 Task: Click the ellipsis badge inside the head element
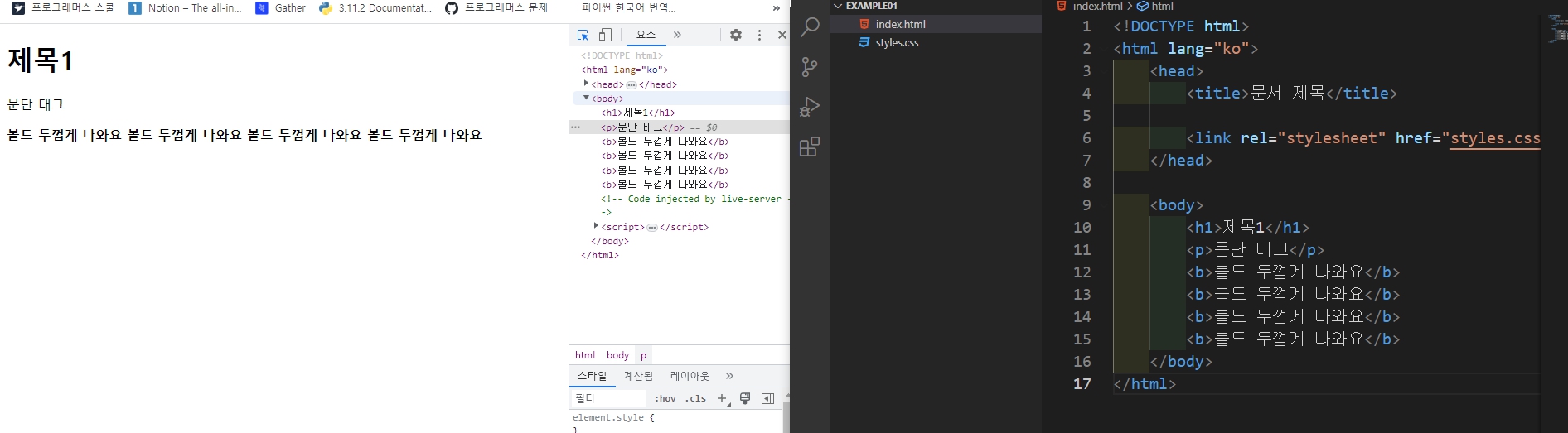632,84
